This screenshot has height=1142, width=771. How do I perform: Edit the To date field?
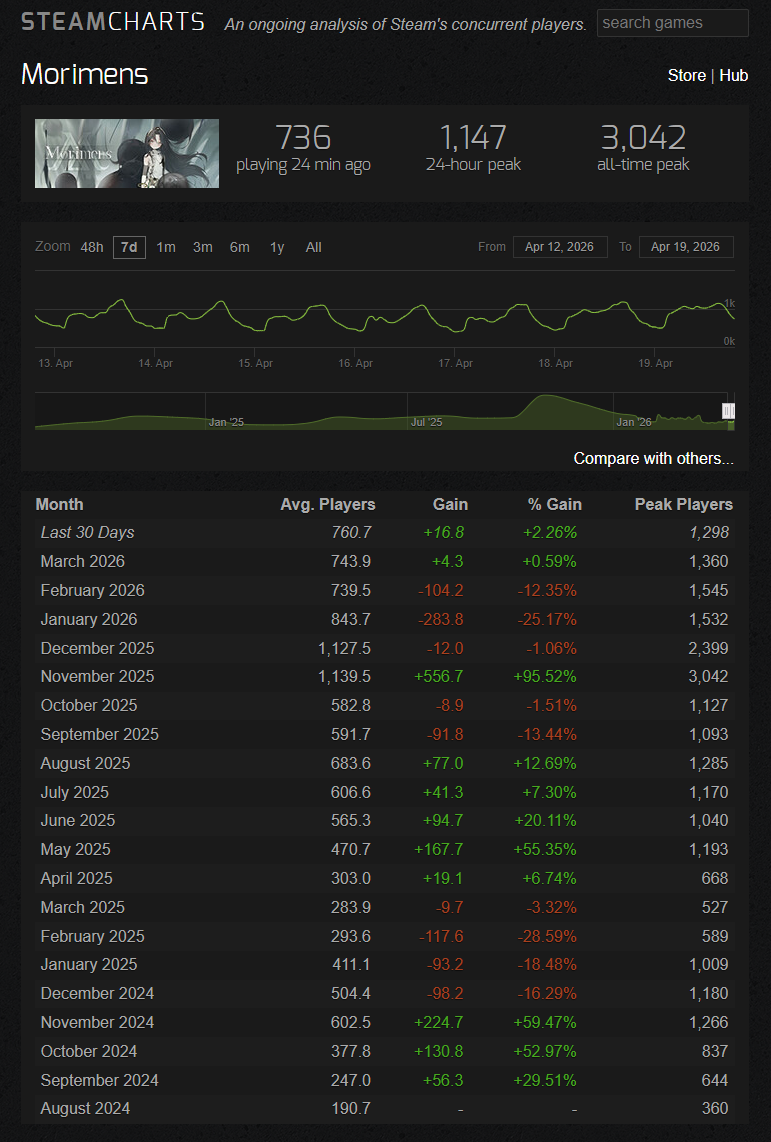click(686, 247)
